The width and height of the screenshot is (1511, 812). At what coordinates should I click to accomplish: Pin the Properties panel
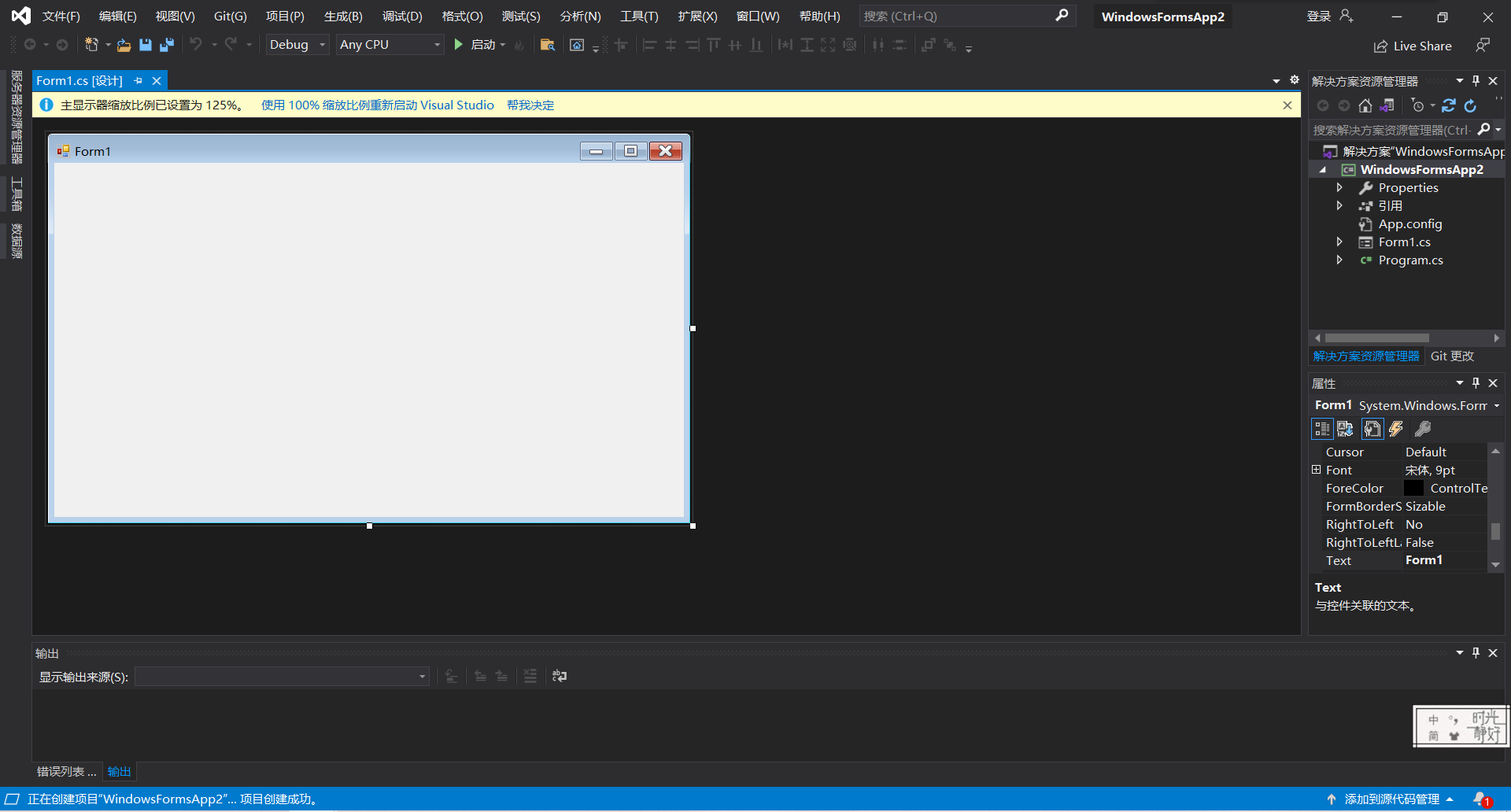1476,383
